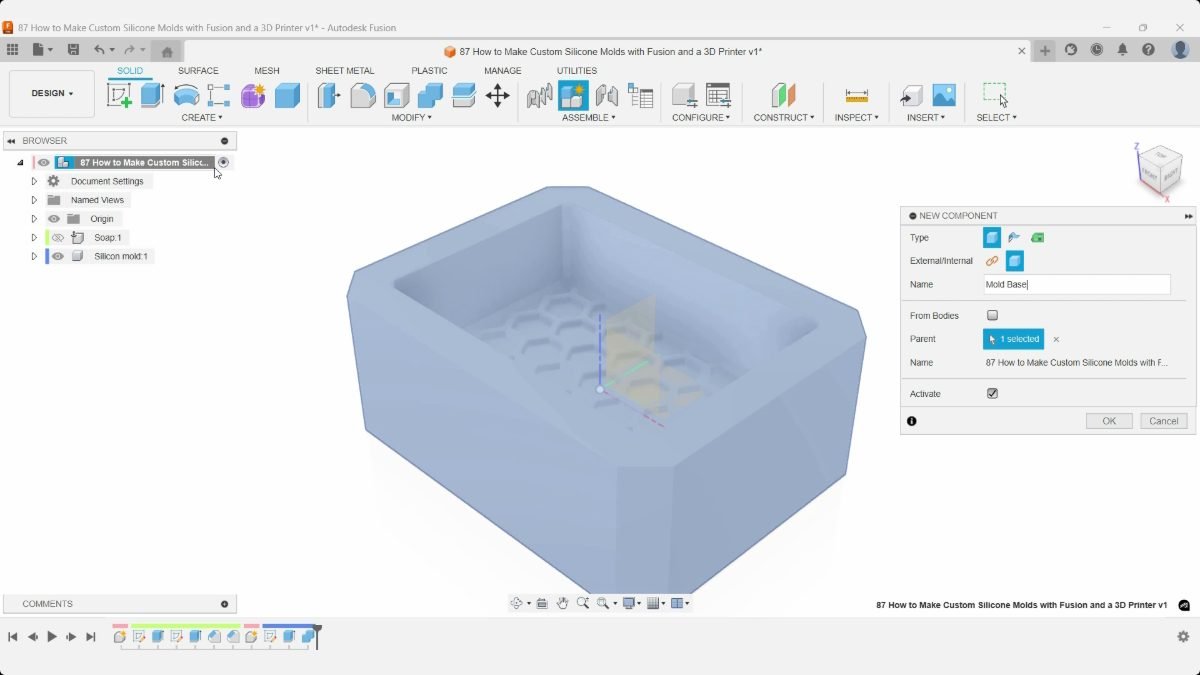Viewport: 1200px width, 675px height.
Task: Select the Offset Face tool
Action: coord(464,95)
